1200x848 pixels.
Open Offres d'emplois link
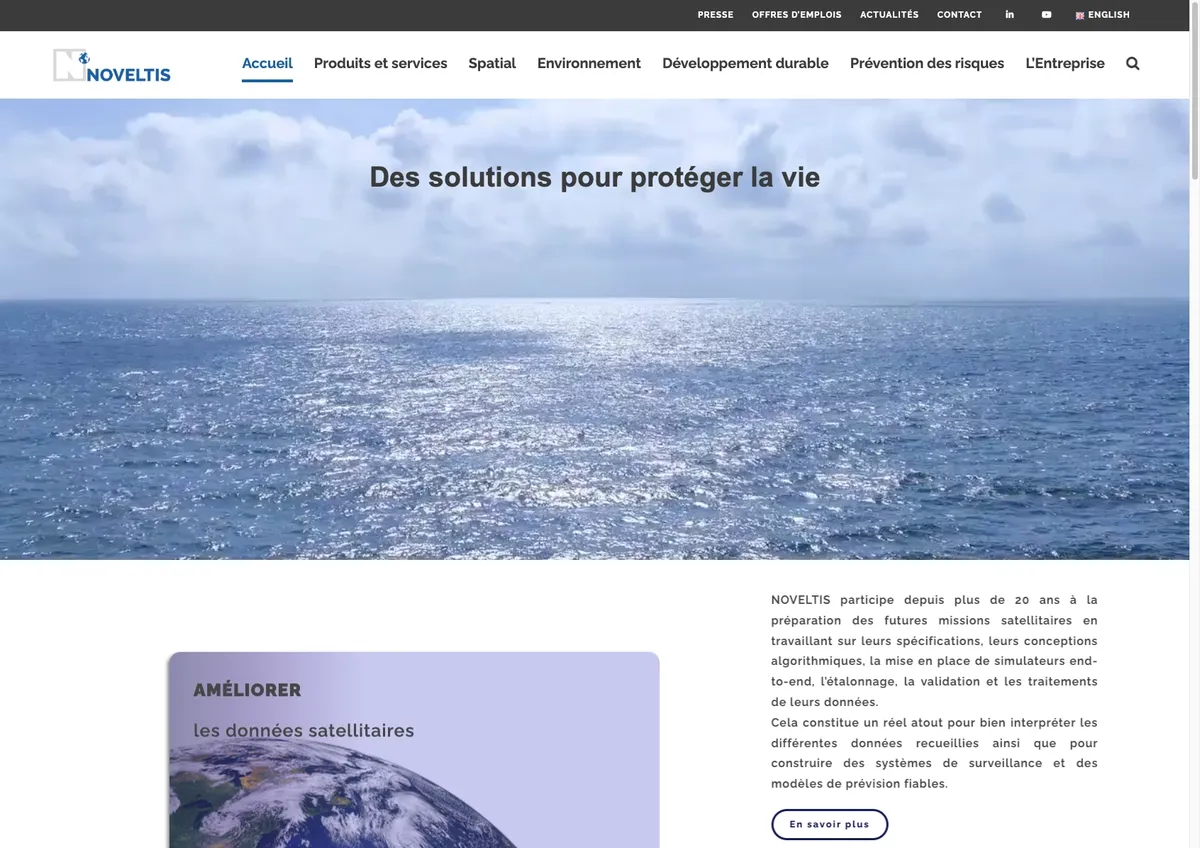pos(797,15)
